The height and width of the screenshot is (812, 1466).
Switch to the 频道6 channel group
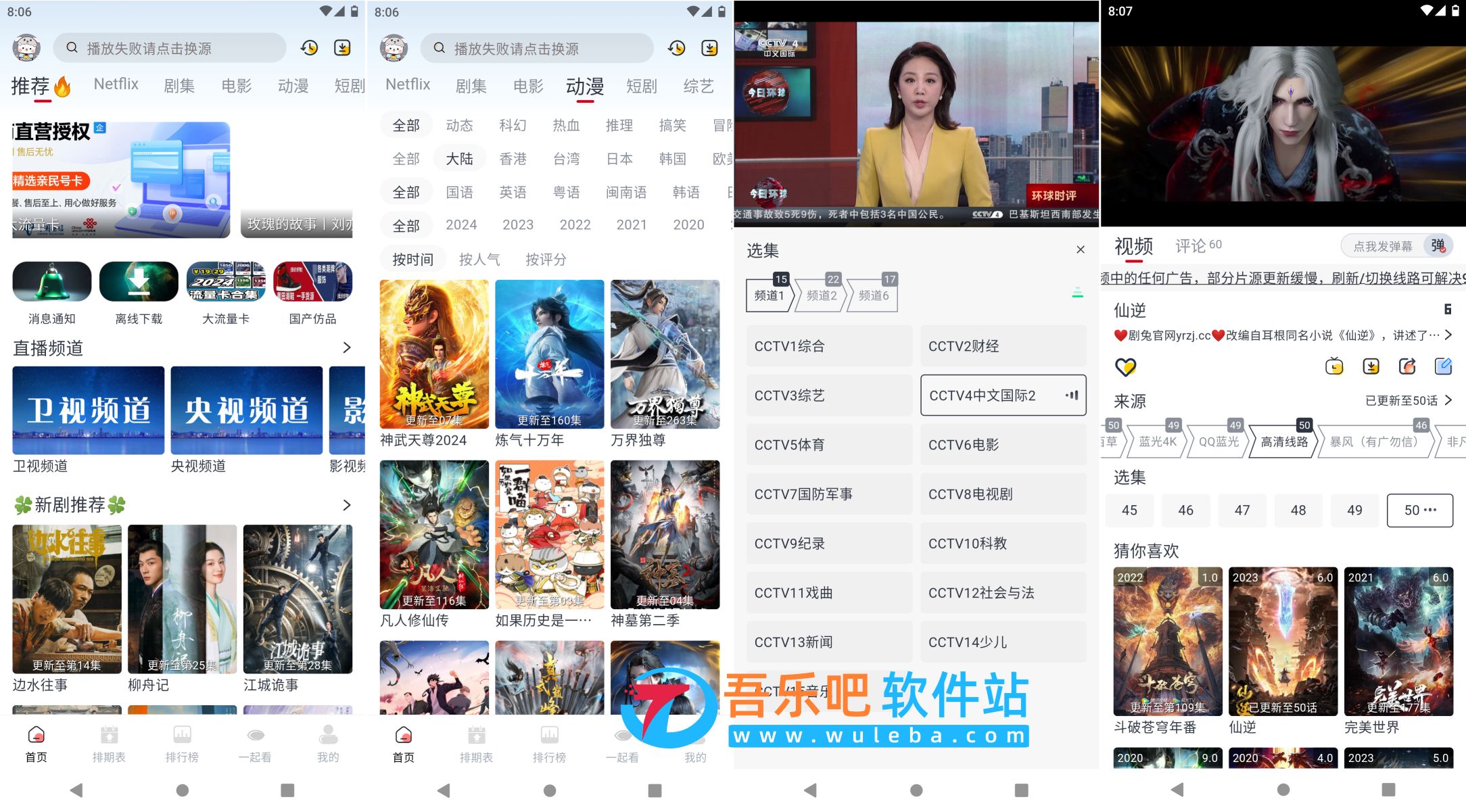click(x=874, y=295)
